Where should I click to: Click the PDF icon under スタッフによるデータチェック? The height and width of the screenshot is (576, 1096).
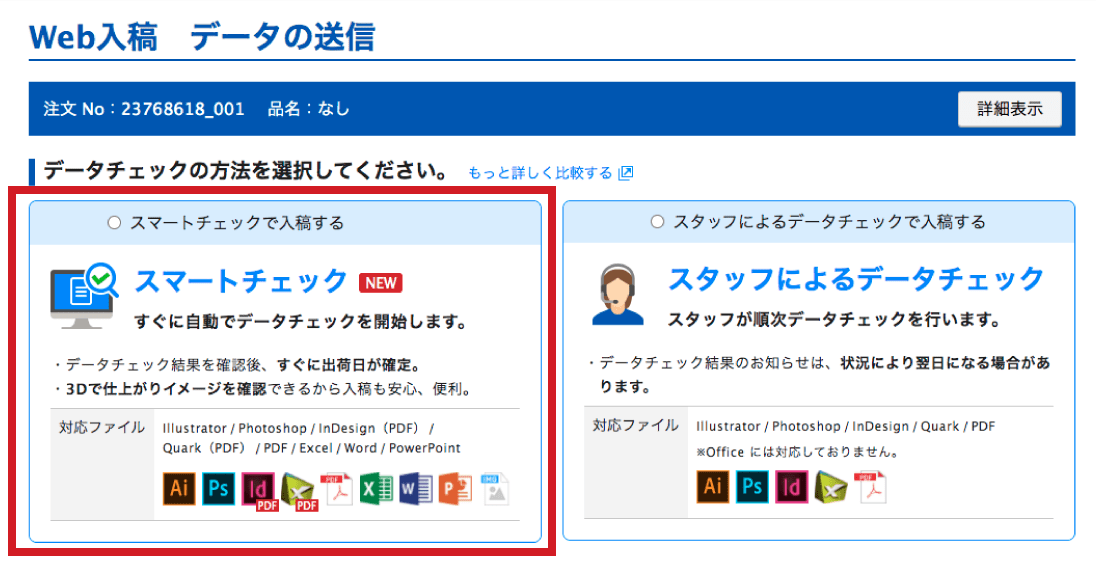[x=870, y=487]
